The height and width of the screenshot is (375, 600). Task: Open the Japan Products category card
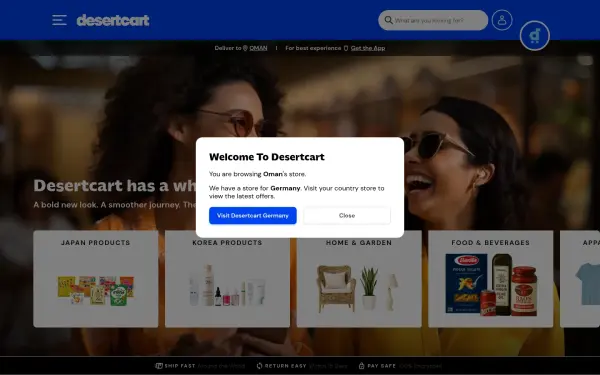pyautogui.click(x=96, y=279)
